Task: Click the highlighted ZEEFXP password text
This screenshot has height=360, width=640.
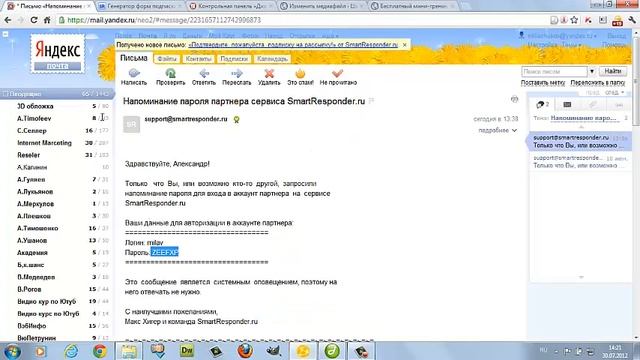Action: click(165, 252)
